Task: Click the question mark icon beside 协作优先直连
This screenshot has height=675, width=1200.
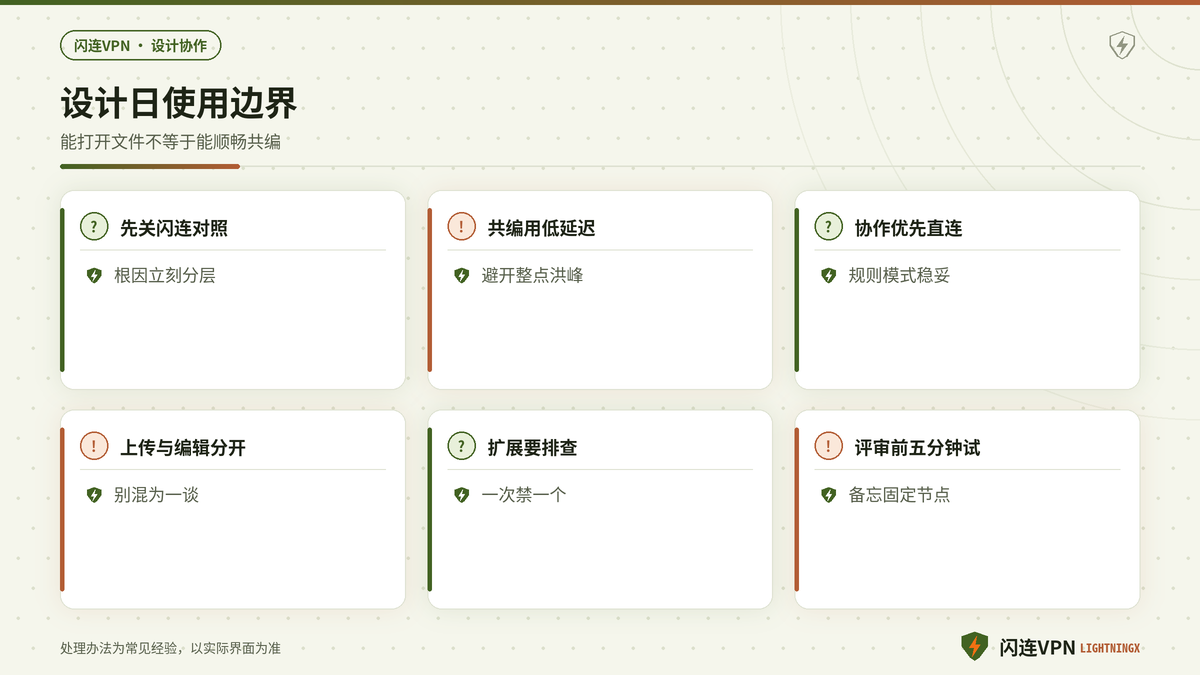Action: (x=828, y=227)
